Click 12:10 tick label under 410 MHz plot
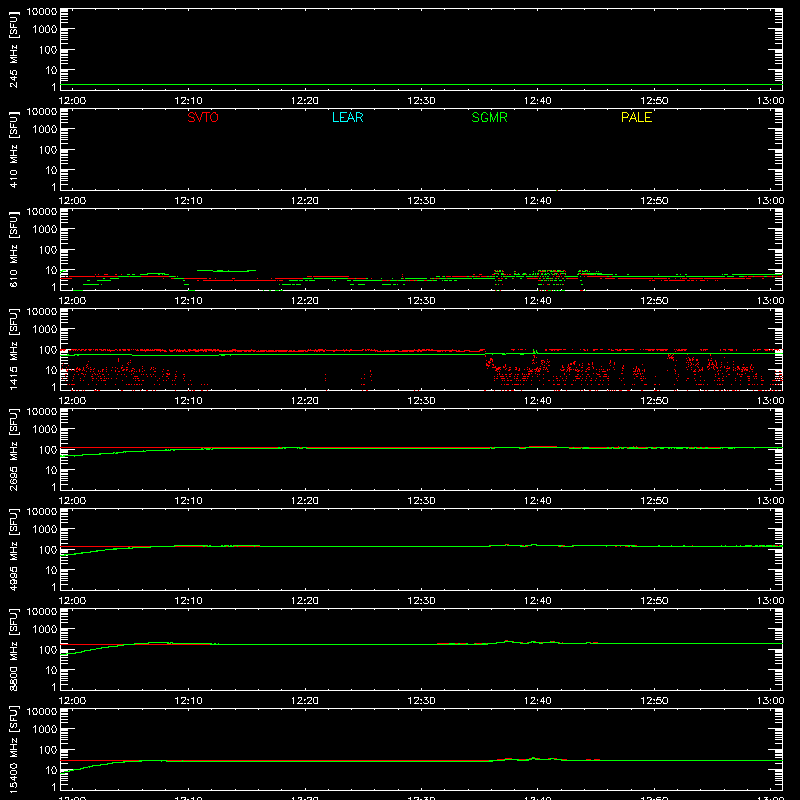This screenshot has width=800, height=800. 189,201
